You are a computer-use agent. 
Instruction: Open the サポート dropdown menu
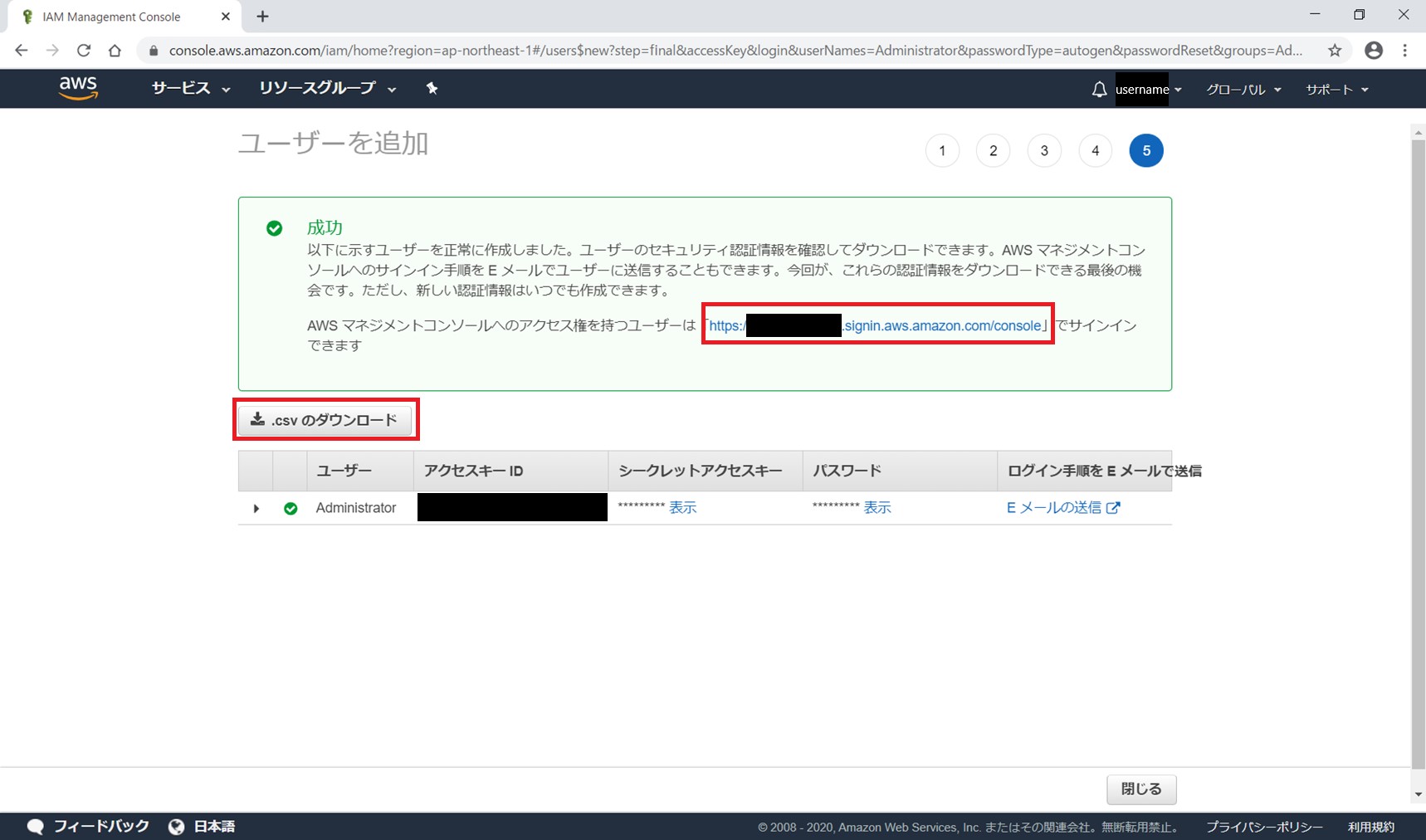(1337, 89)
